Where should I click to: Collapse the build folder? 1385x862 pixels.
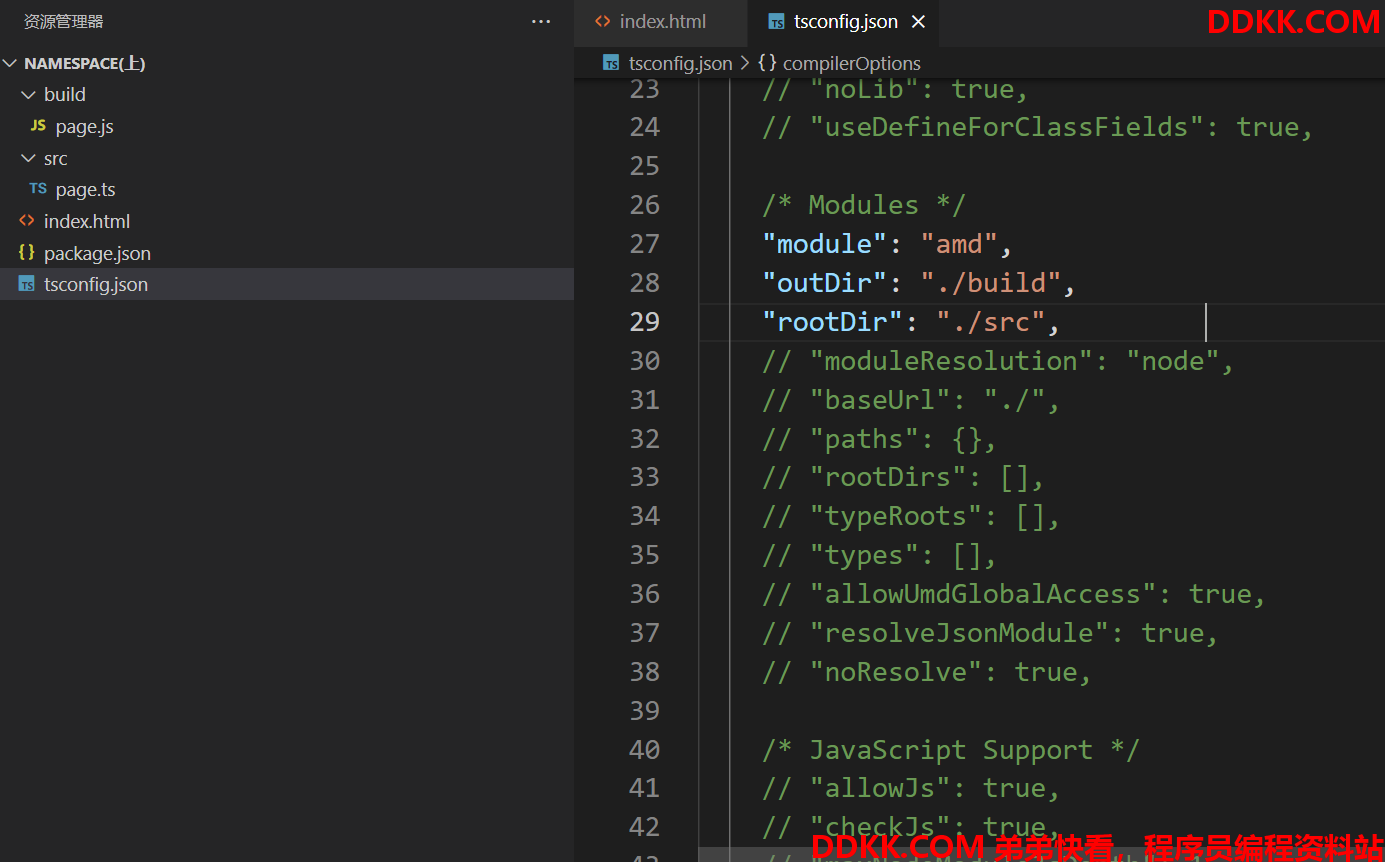[28, 94]
